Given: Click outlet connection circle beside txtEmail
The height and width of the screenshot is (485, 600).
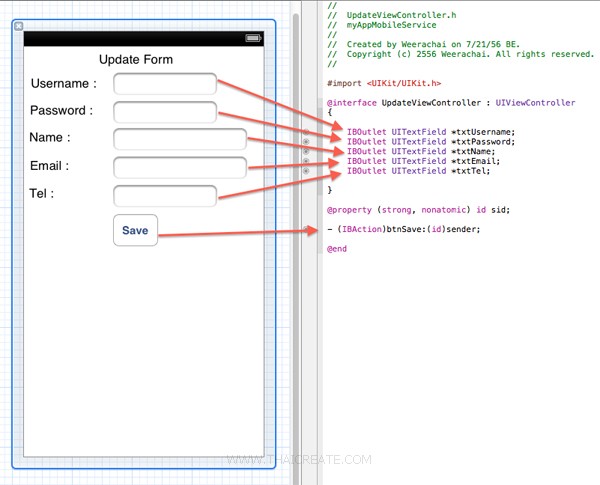Looking at the screenshot, I should pyautogui.click(x=306, y=161).
